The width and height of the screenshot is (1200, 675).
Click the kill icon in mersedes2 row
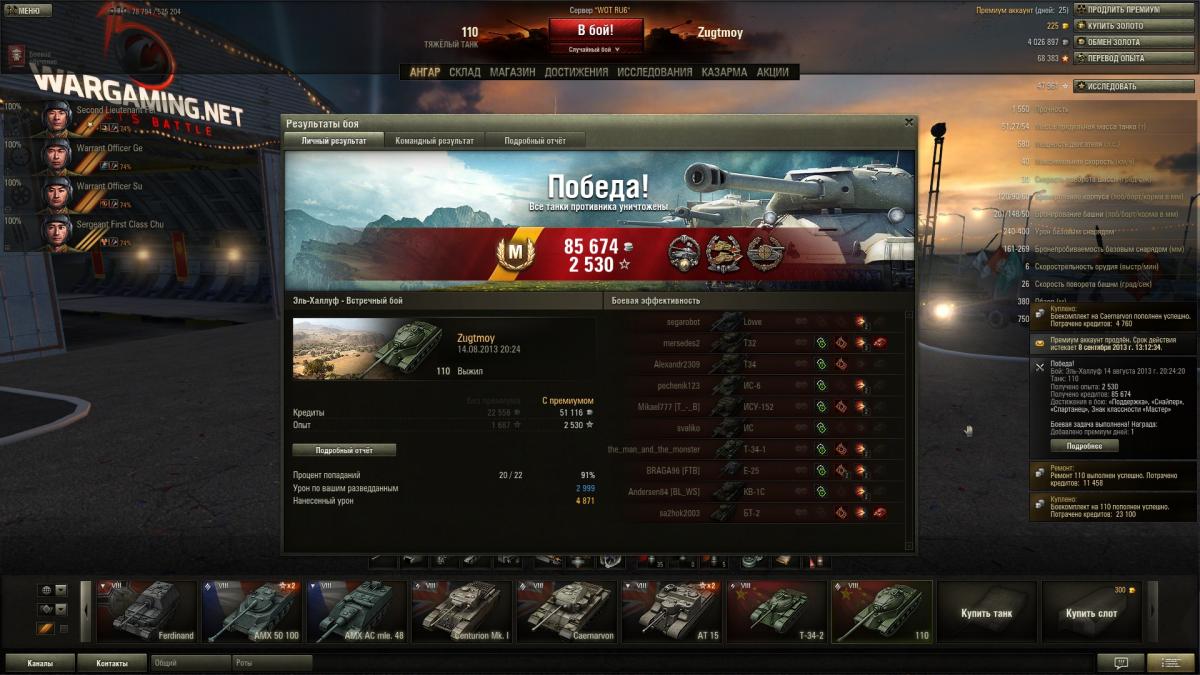(x=879, y=343)
